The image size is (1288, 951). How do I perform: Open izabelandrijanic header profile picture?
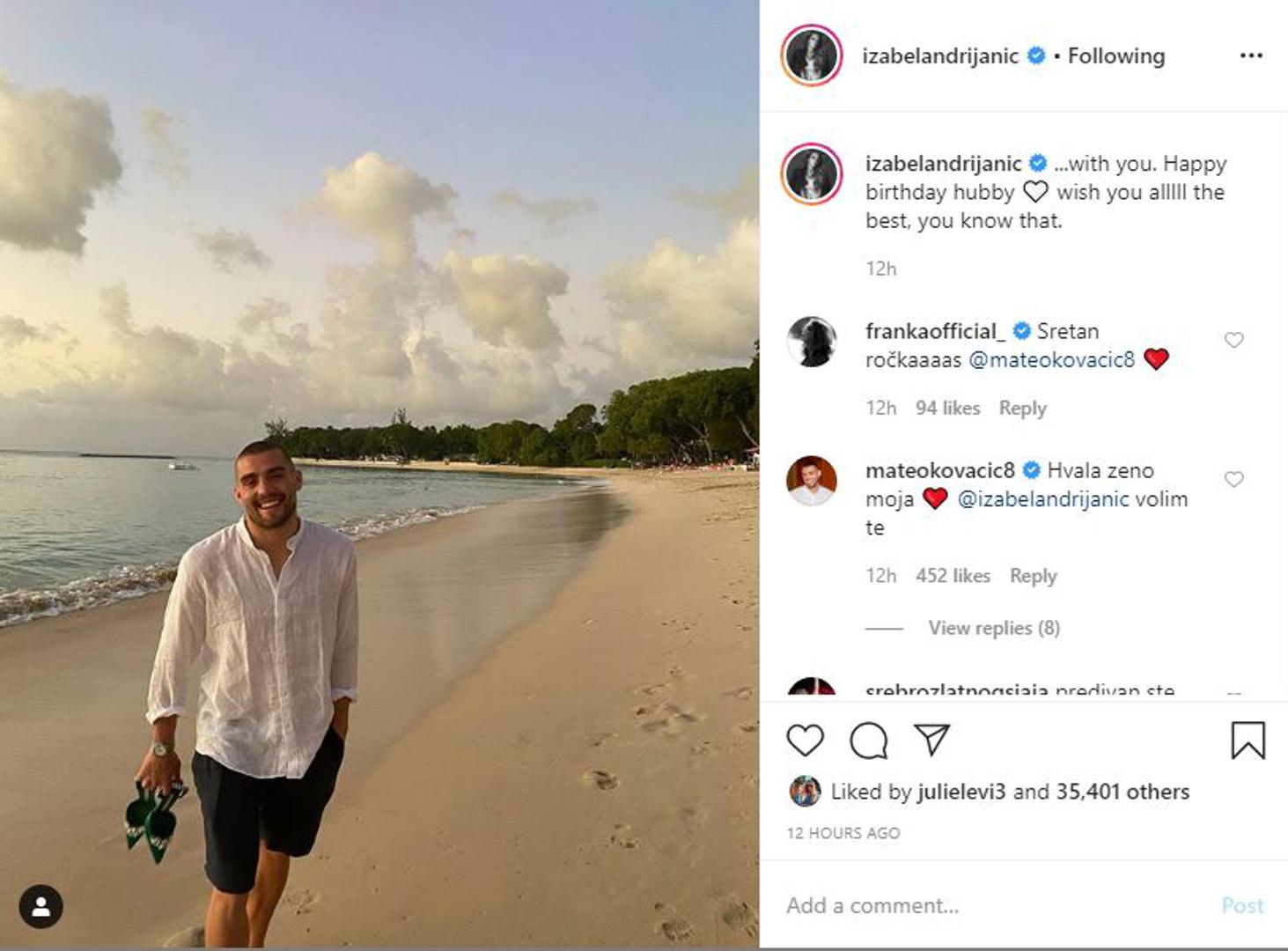point(811,55)
